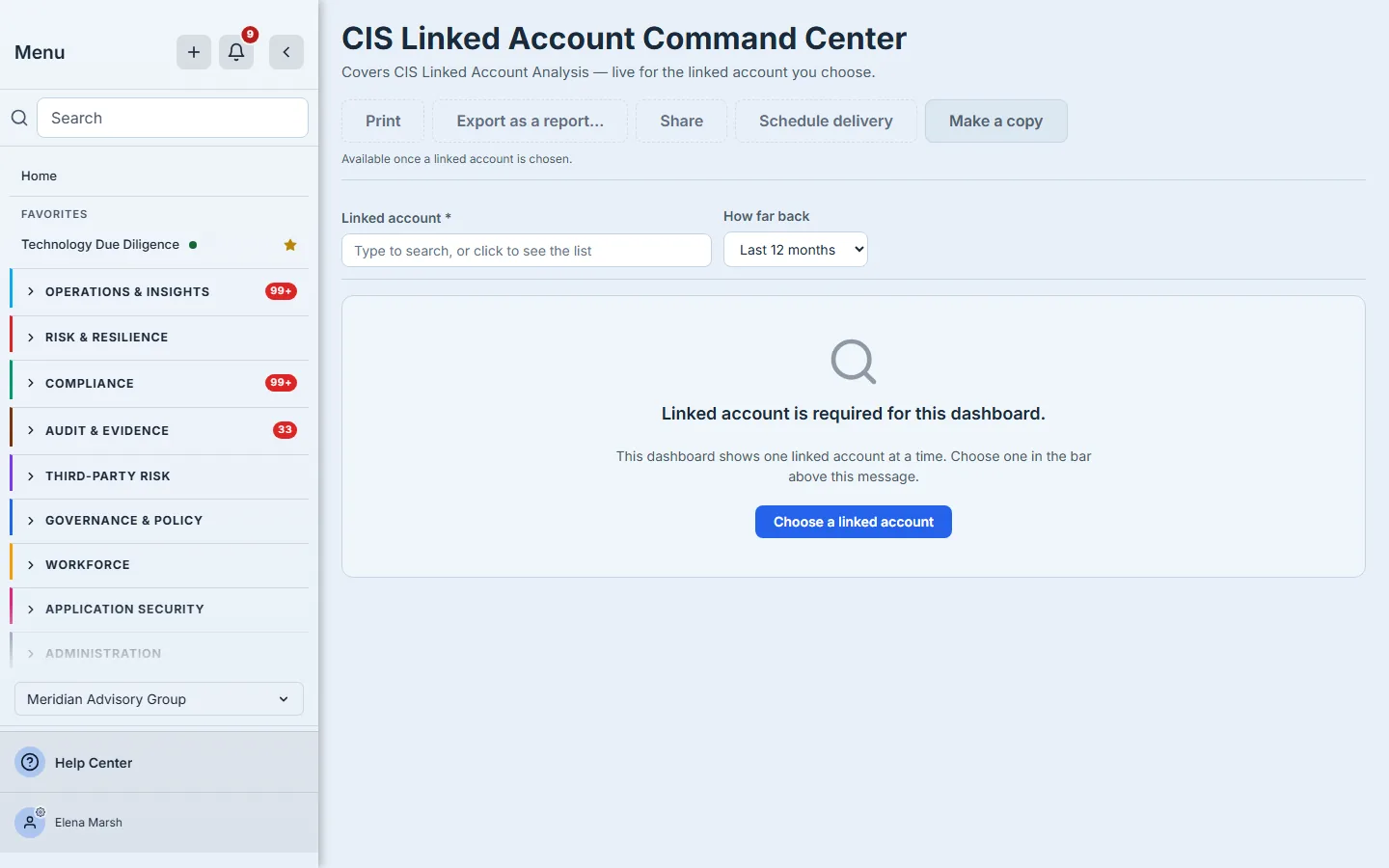This screenshot has width=1389, height=868.
Task: Click the Print button
Action: [383, 121]
